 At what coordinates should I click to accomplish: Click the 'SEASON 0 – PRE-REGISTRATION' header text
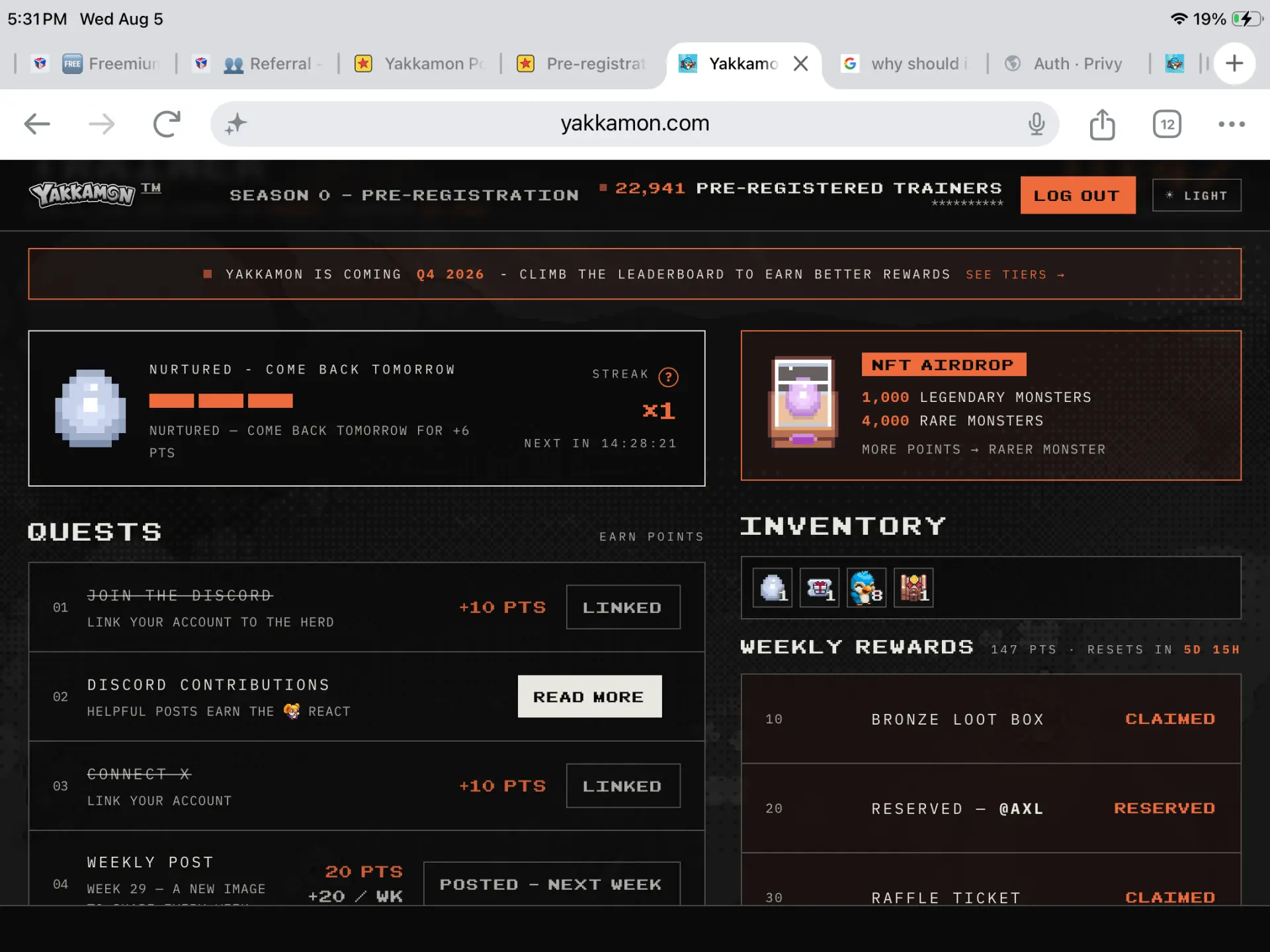[x=404, y=195]
